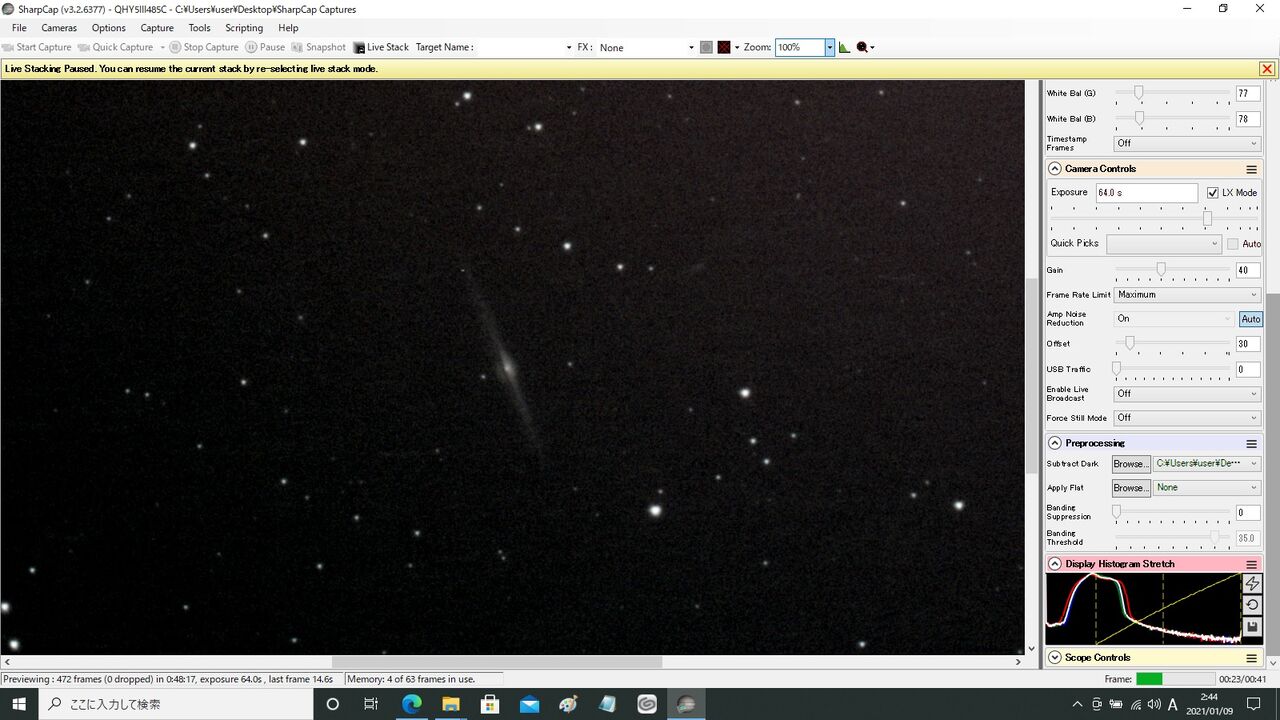Toggle the grey selection area icon
1280x720 pixels.
pos(706,47)
